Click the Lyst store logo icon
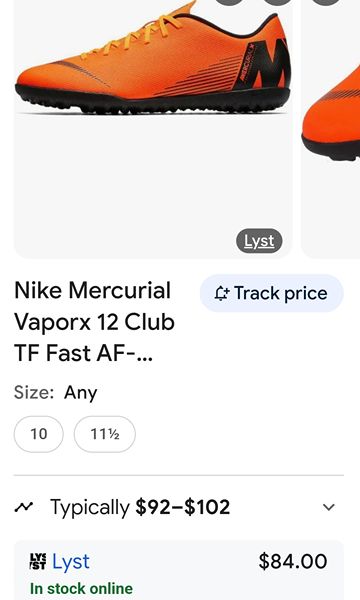Viewport: 360px width, 600px height. pos(38,561)
